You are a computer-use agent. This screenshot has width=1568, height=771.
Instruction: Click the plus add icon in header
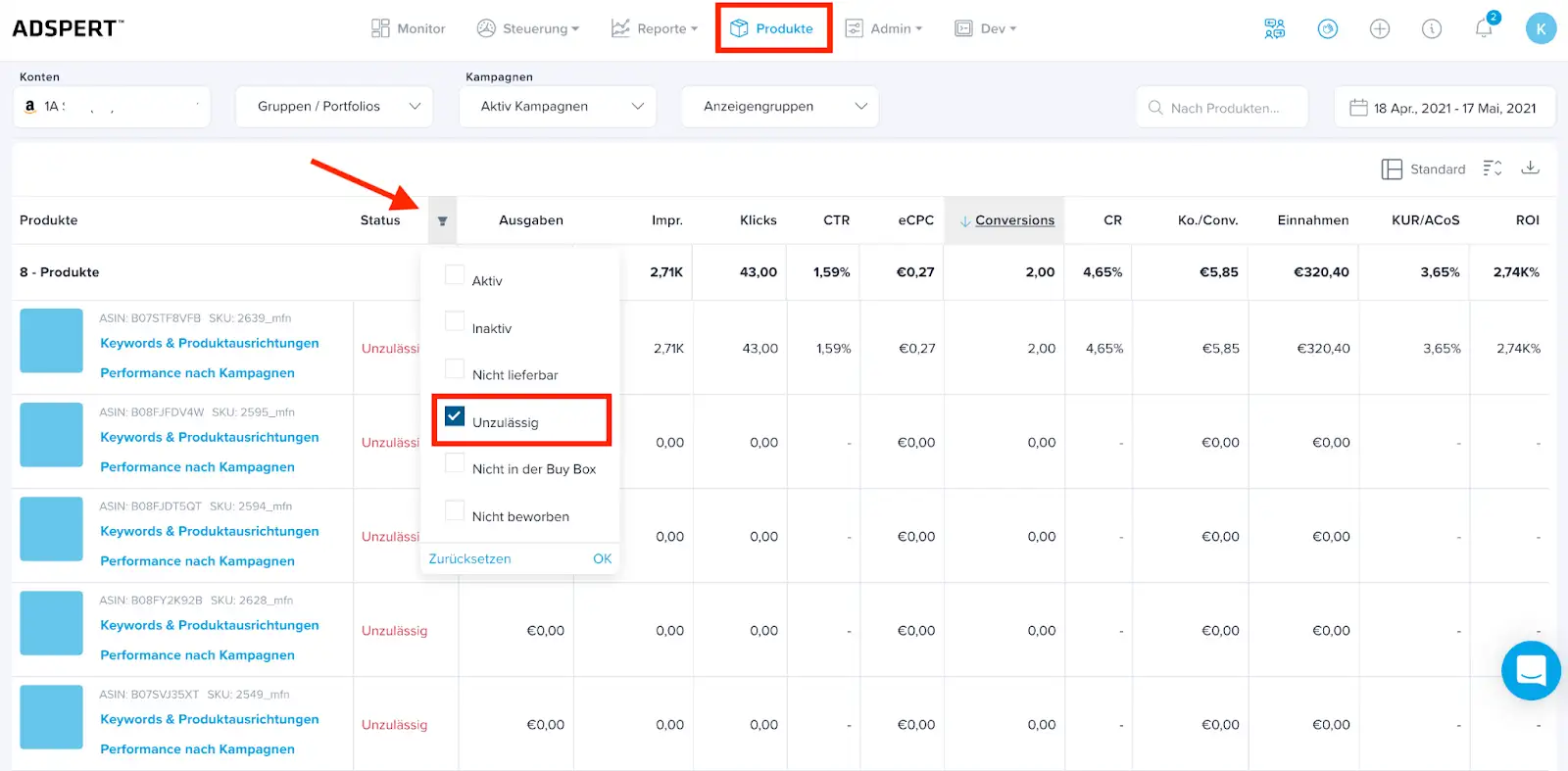coord(1380,29)
